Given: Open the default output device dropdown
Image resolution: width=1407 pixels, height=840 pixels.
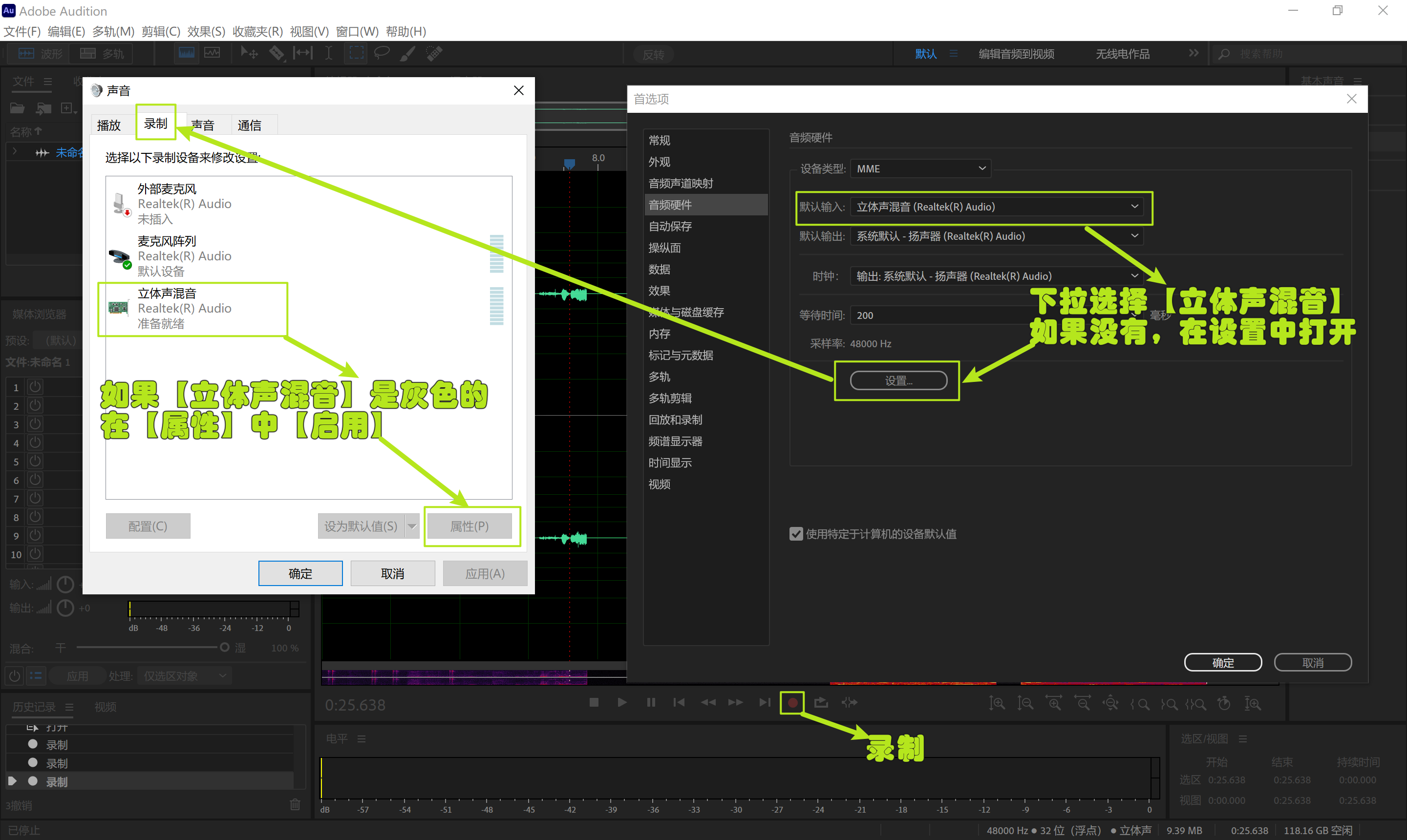Looking at the screenshot, I should pos(997,236).
